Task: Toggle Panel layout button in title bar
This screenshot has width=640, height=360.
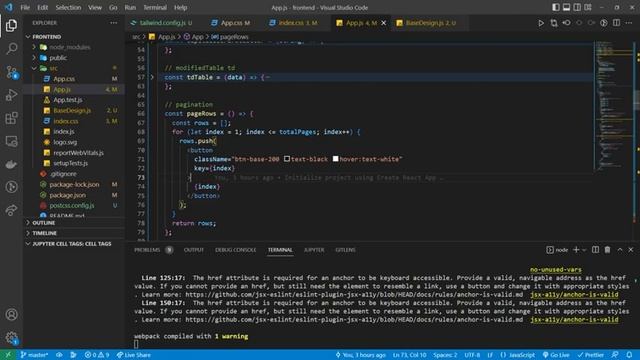Action: pyautogui.click(x=567, y=7)
